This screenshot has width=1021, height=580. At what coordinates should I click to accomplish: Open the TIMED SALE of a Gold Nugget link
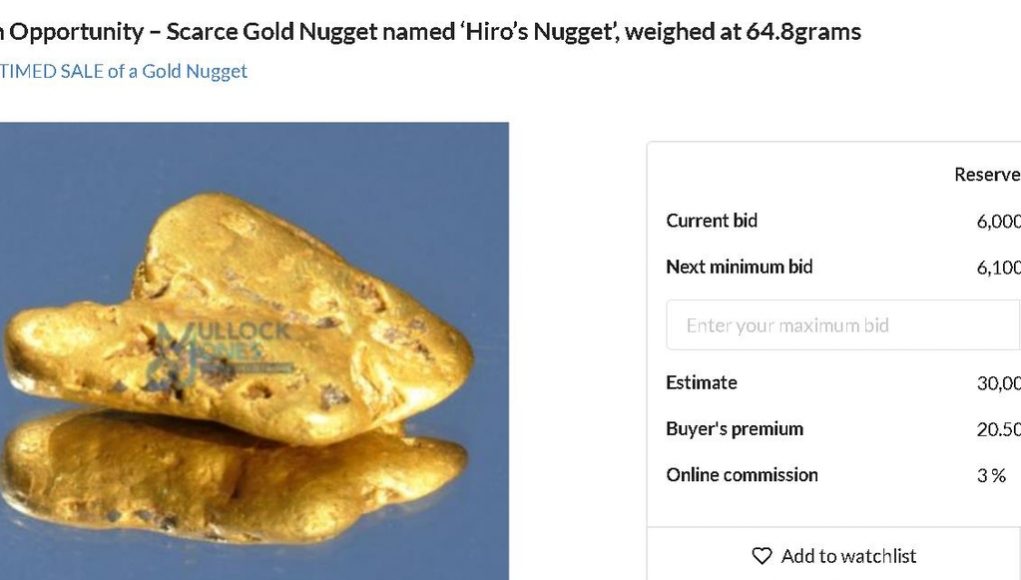click(x=124, y=71)
